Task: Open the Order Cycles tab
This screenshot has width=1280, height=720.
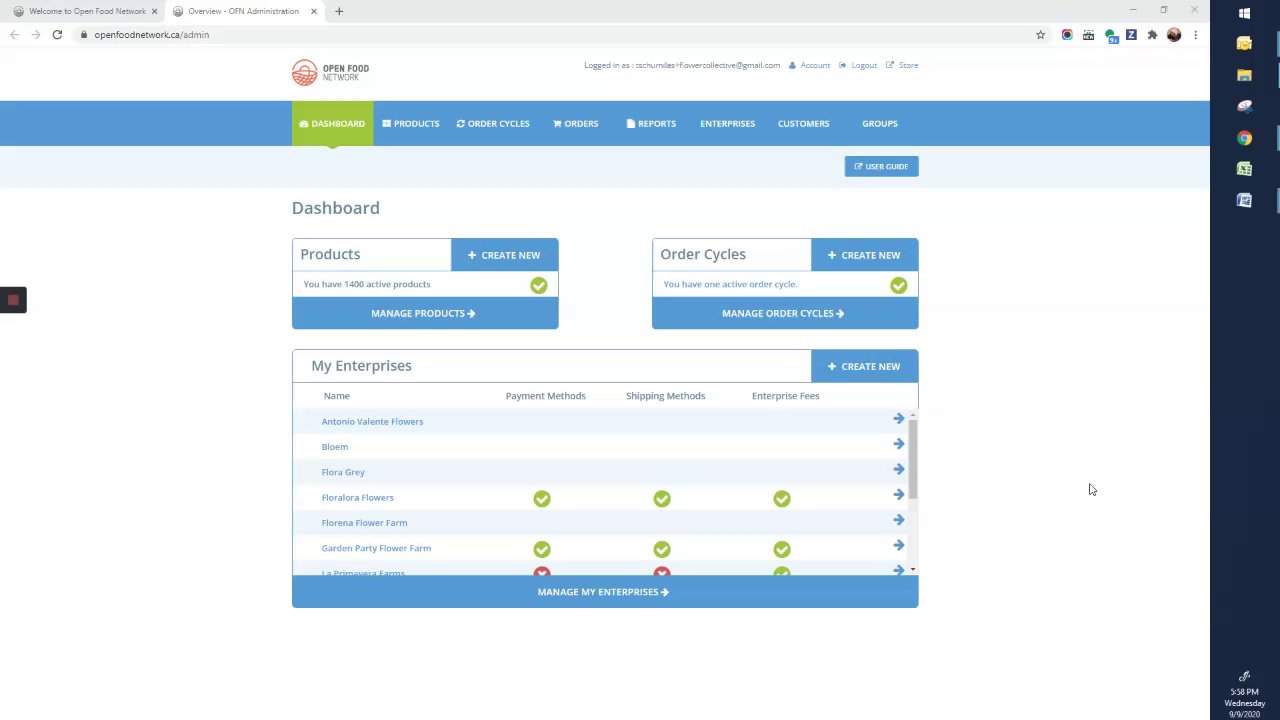Action: click(493, 123)
